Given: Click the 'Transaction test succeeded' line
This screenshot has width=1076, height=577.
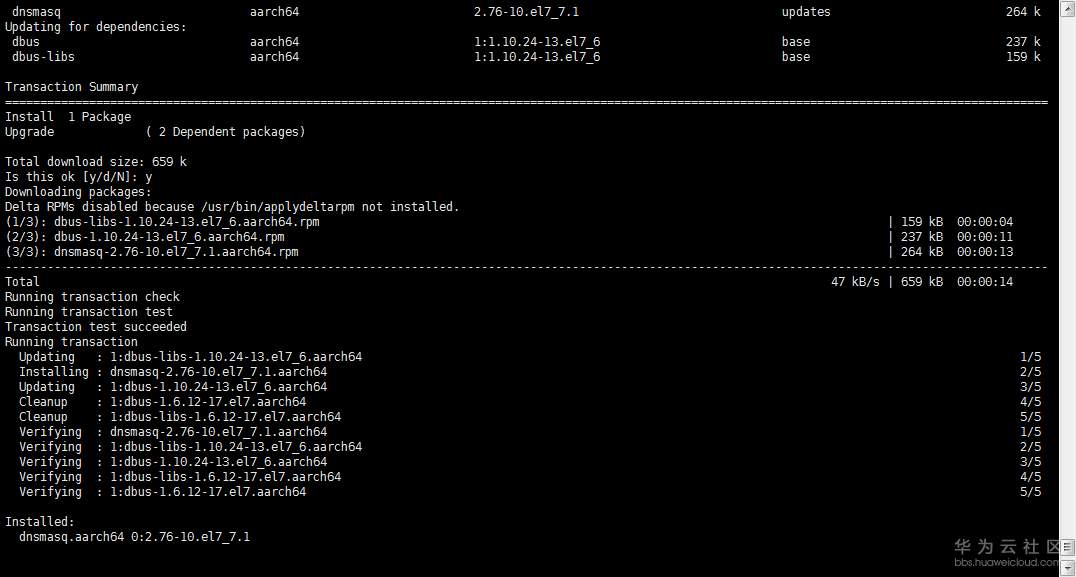Looking at the screenshot, I should click(x=95, y=327).
